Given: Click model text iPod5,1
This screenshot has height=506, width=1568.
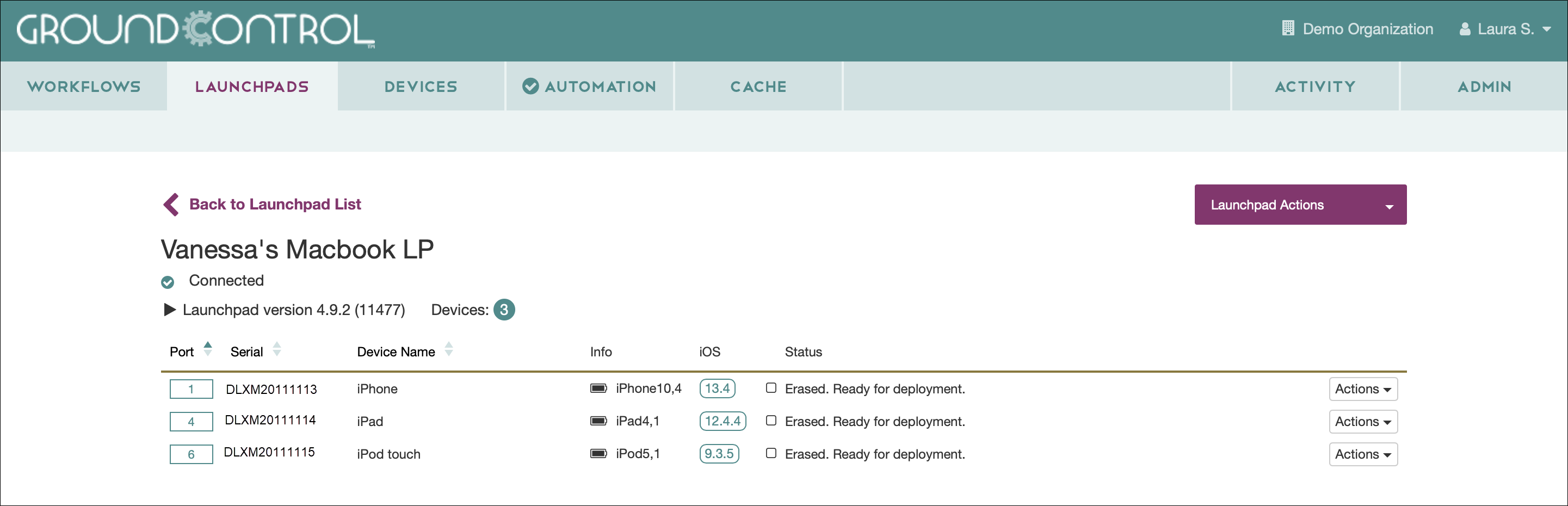Looking at the screenshot, I should pos(637,454).
